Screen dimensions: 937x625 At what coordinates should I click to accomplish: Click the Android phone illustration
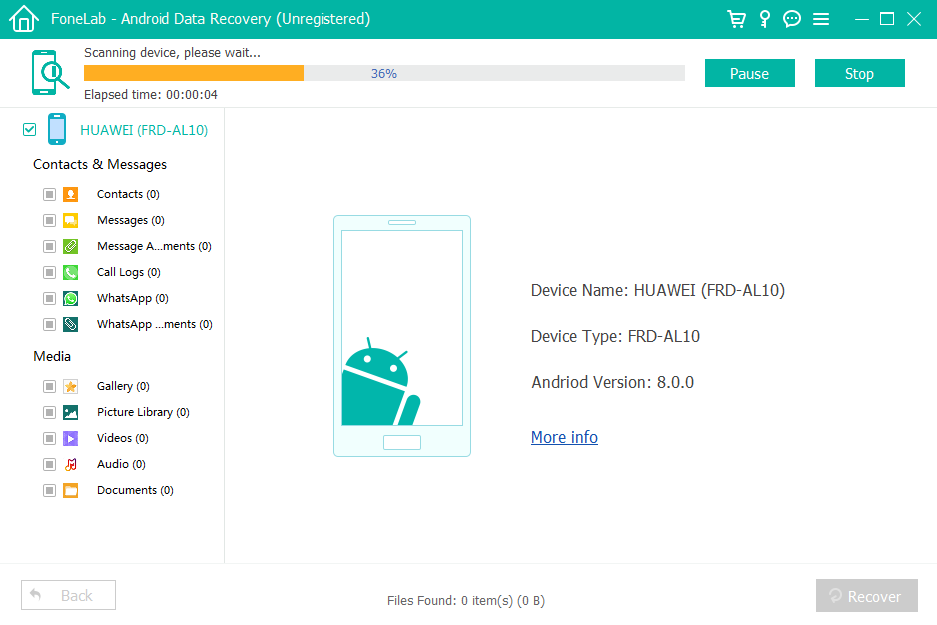point(402,336)
